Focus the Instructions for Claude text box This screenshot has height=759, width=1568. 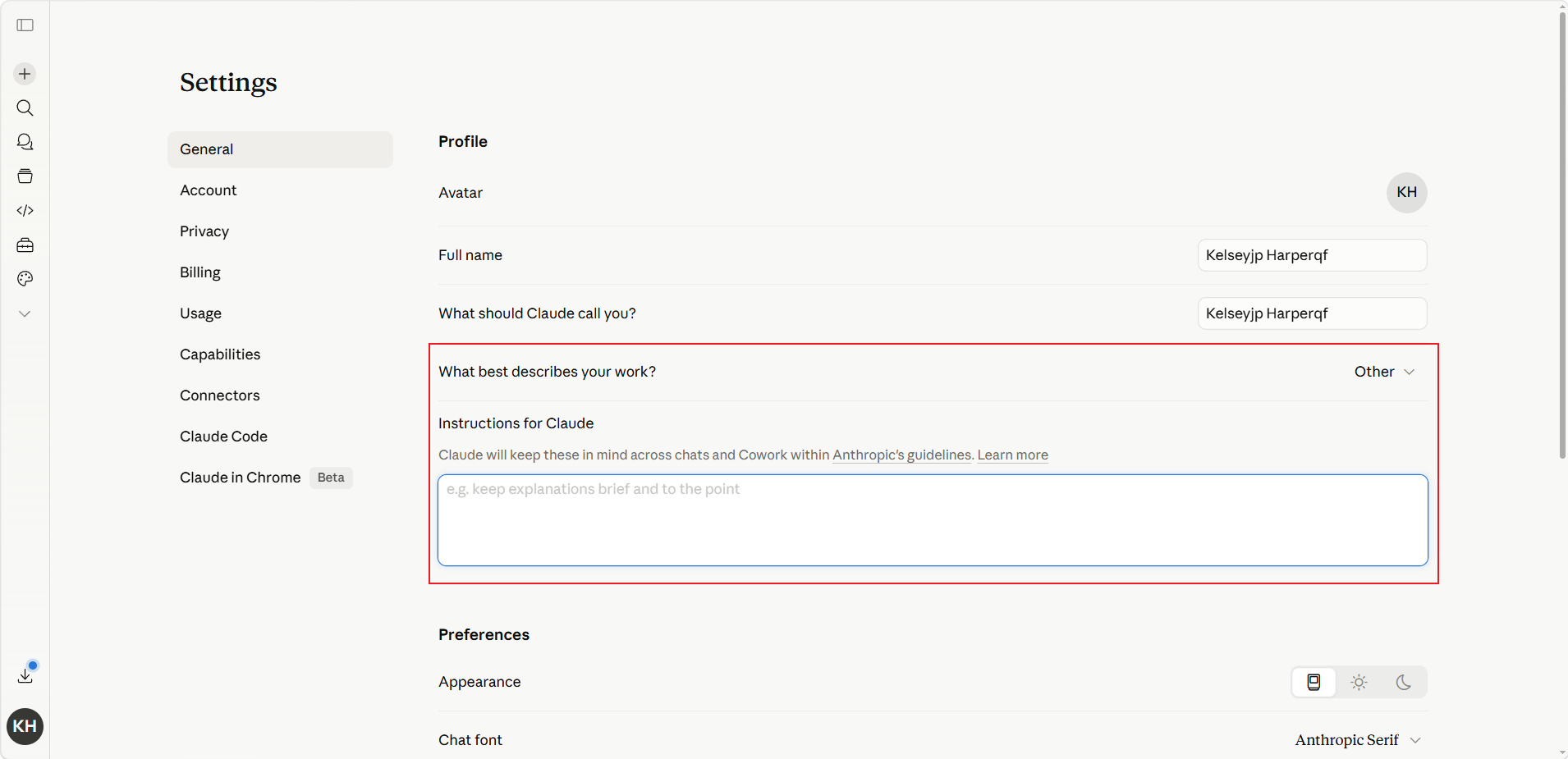[x=933, y=520]
